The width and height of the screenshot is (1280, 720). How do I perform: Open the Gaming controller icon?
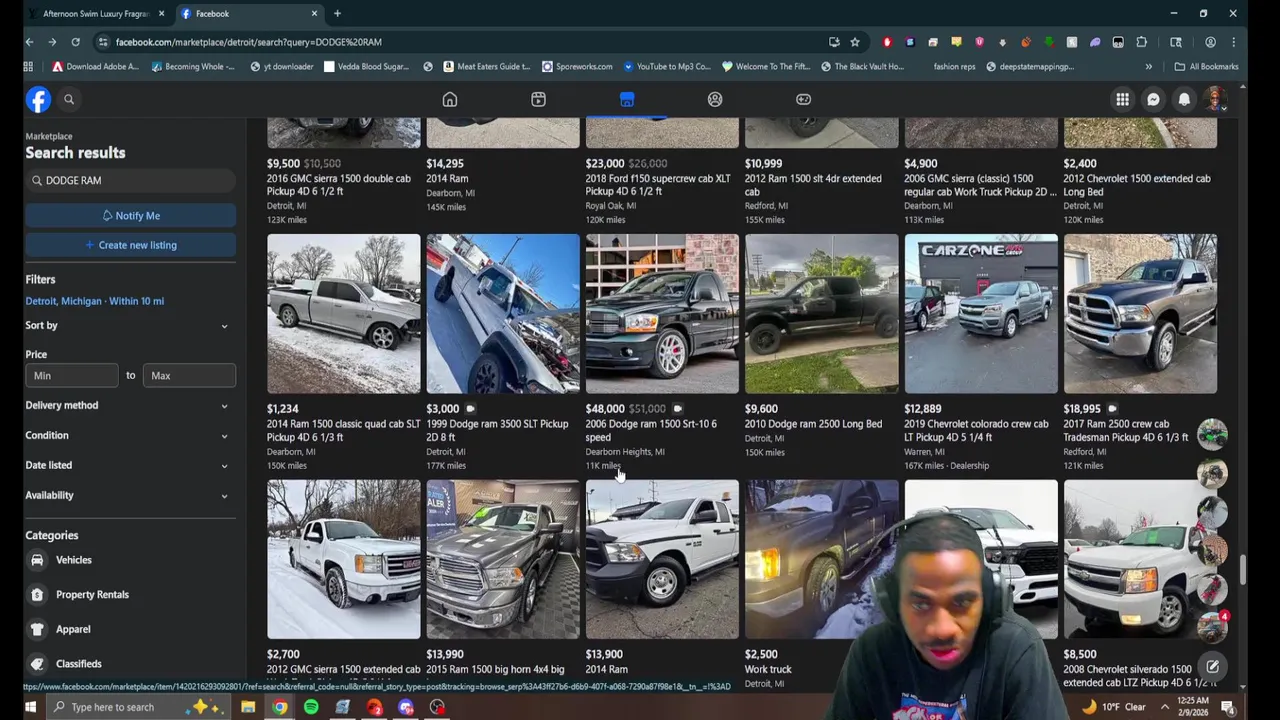pyautogui.click(x=803, y=99)
